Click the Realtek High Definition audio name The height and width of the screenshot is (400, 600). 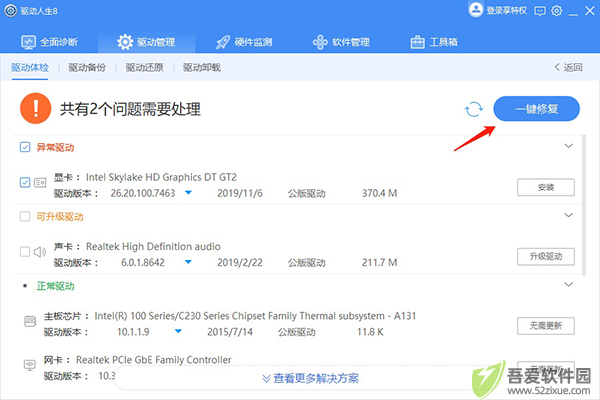tap(153, 247)
